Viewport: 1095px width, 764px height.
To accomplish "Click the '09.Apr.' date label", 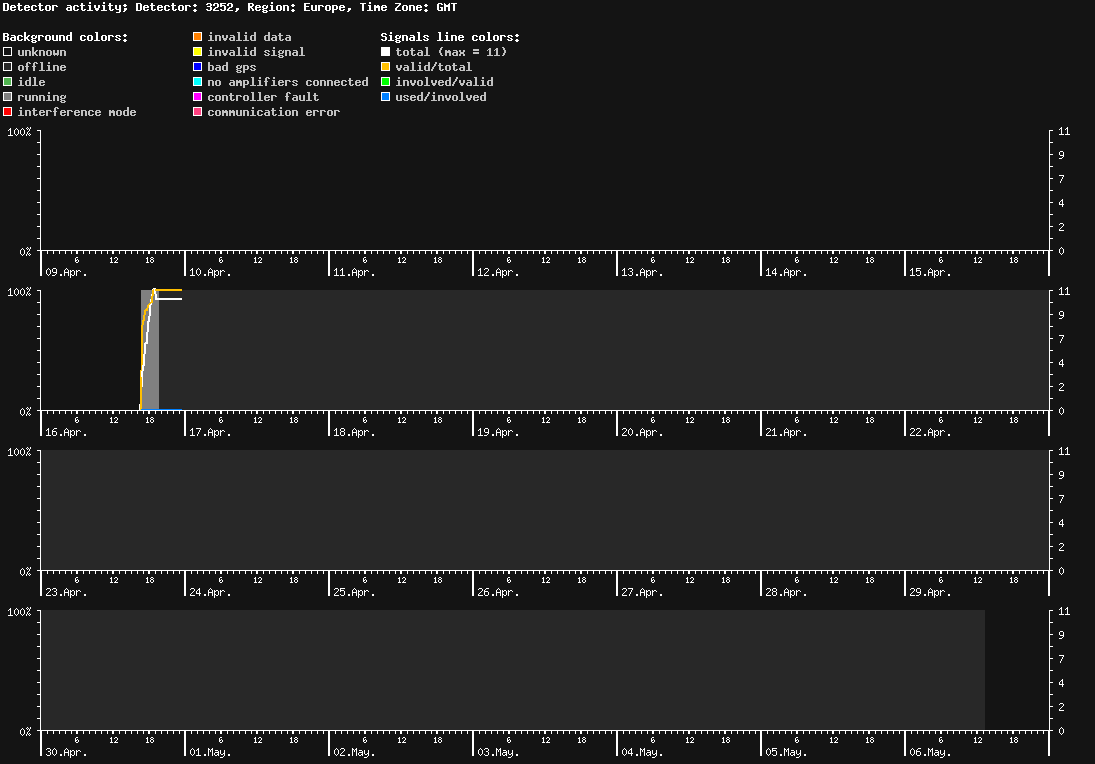I will click(66, 272).
